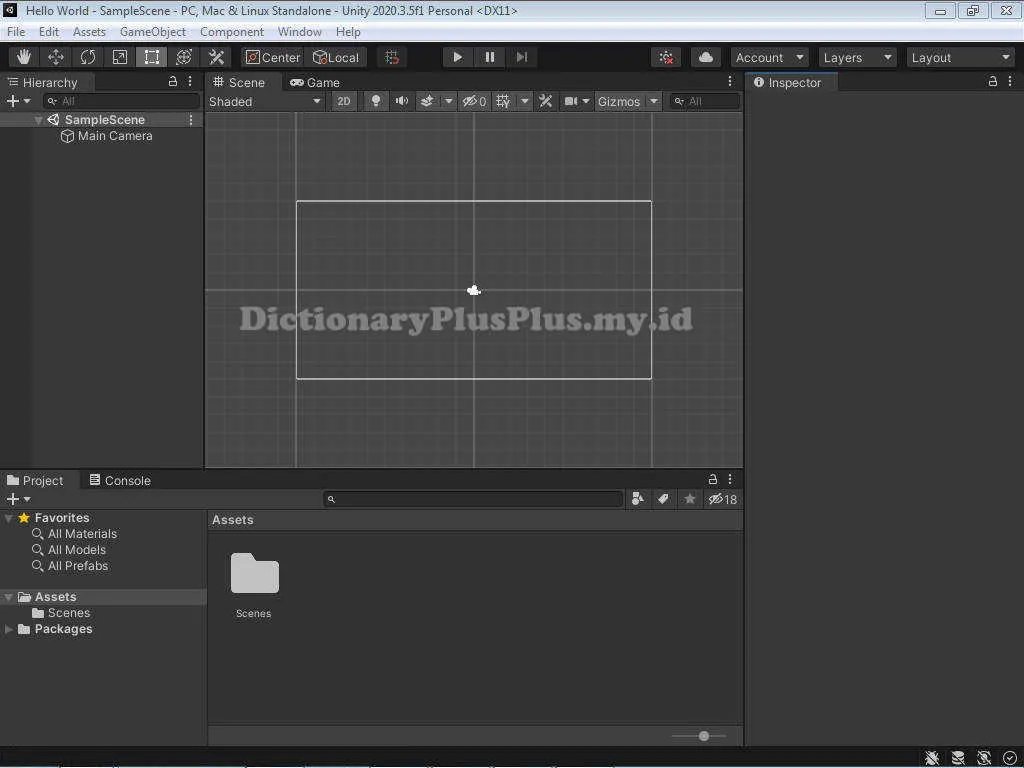Open the Layout dropdown
Screen dimensions: 1024x768
coord(961,57)
